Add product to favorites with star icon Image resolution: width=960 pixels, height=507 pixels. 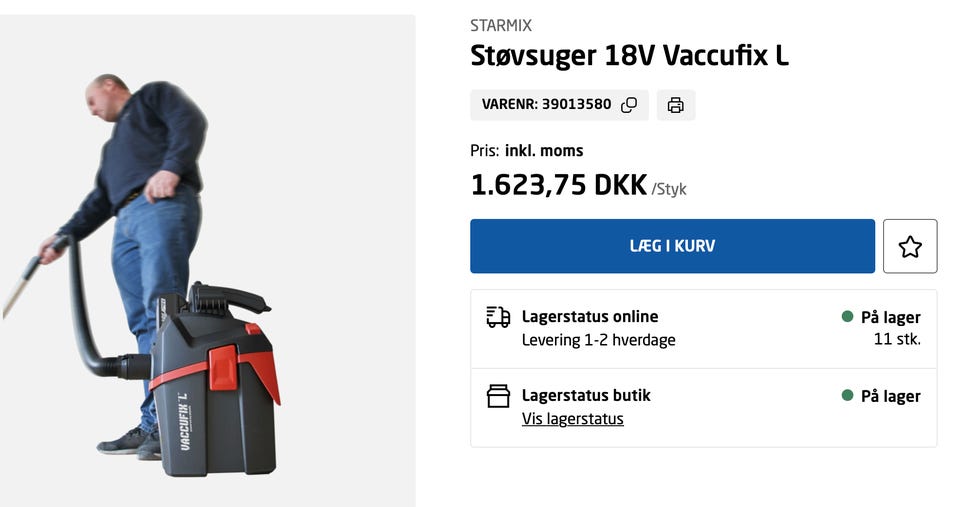[x=910, y=246]
